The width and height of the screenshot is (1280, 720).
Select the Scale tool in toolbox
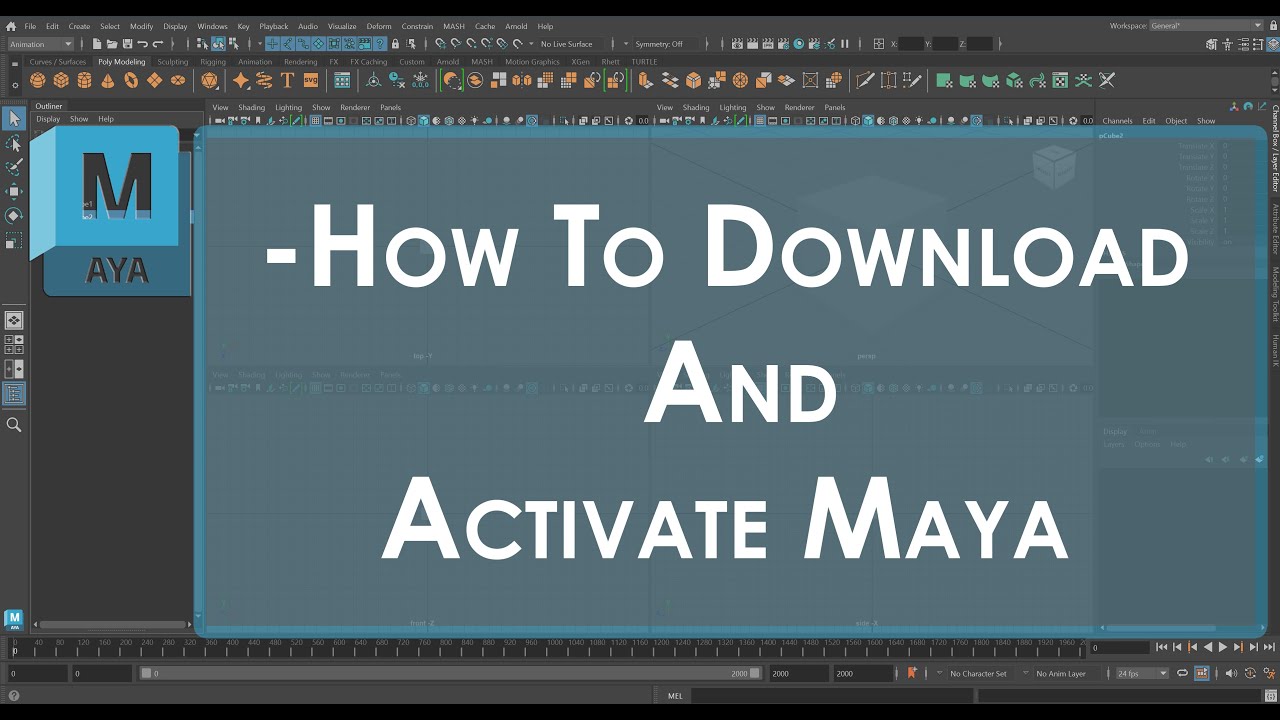pyautogui.click(x=14, y=240)
